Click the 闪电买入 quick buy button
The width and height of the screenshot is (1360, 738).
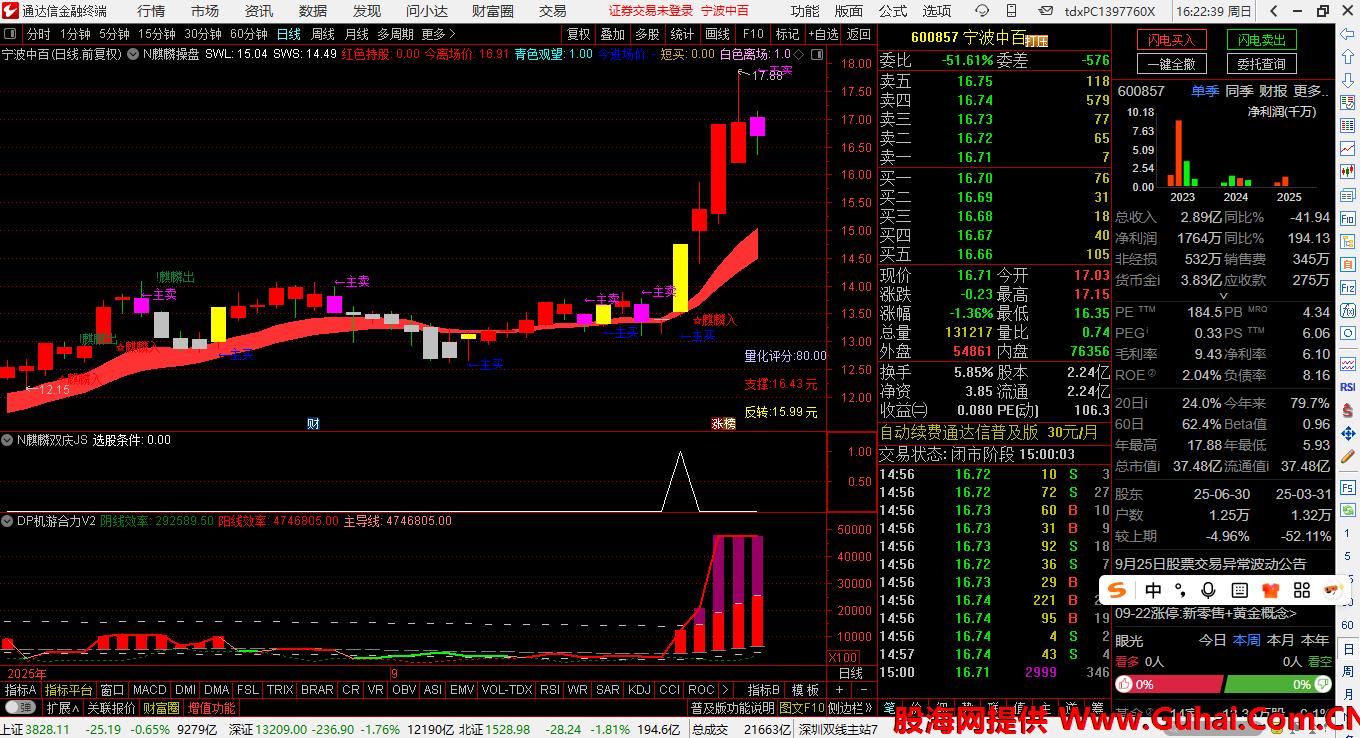click(1171, 40)
